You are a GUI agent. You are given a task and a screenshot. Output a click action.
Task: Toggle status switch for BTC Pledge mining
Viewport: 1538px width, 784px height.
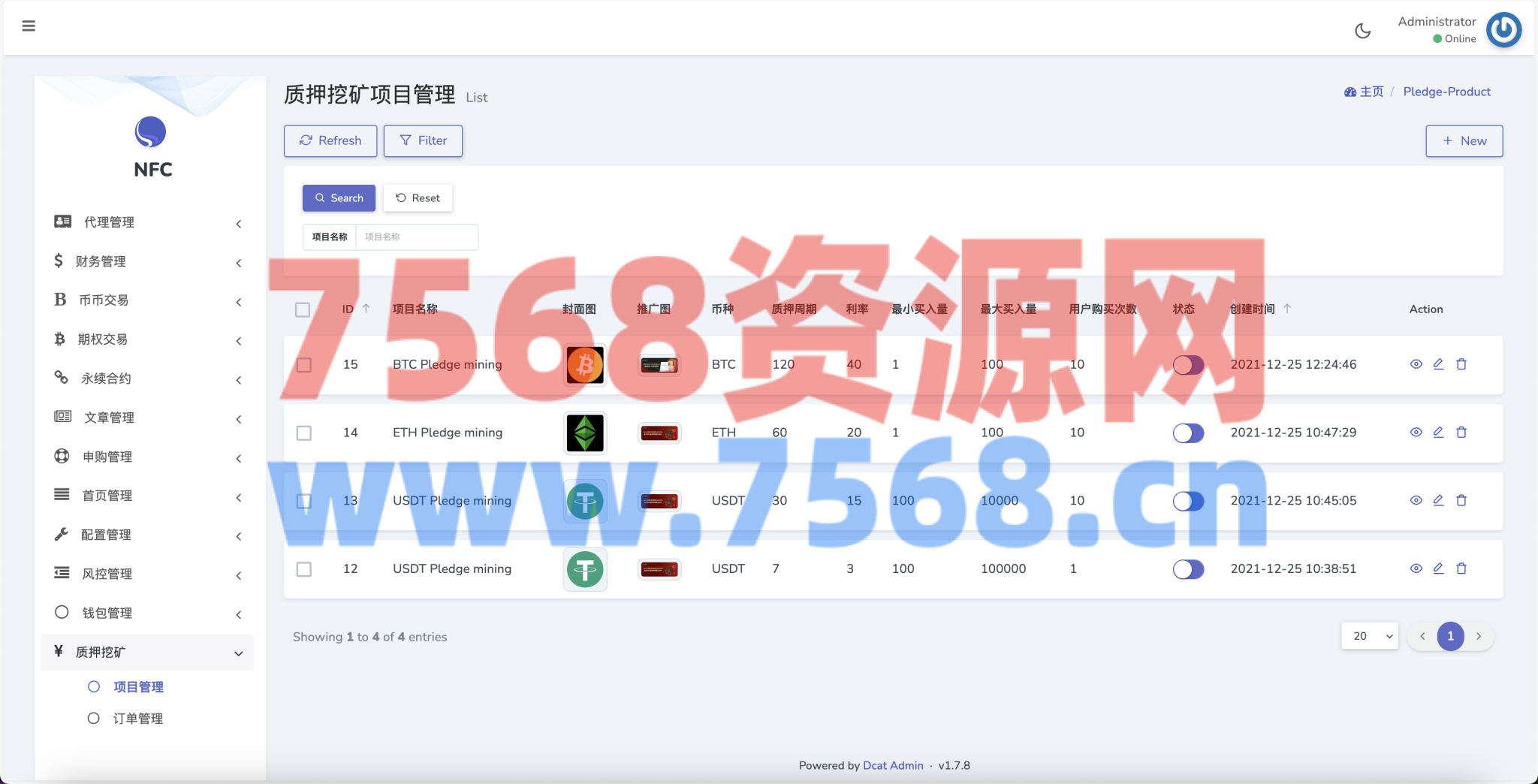1188,365
